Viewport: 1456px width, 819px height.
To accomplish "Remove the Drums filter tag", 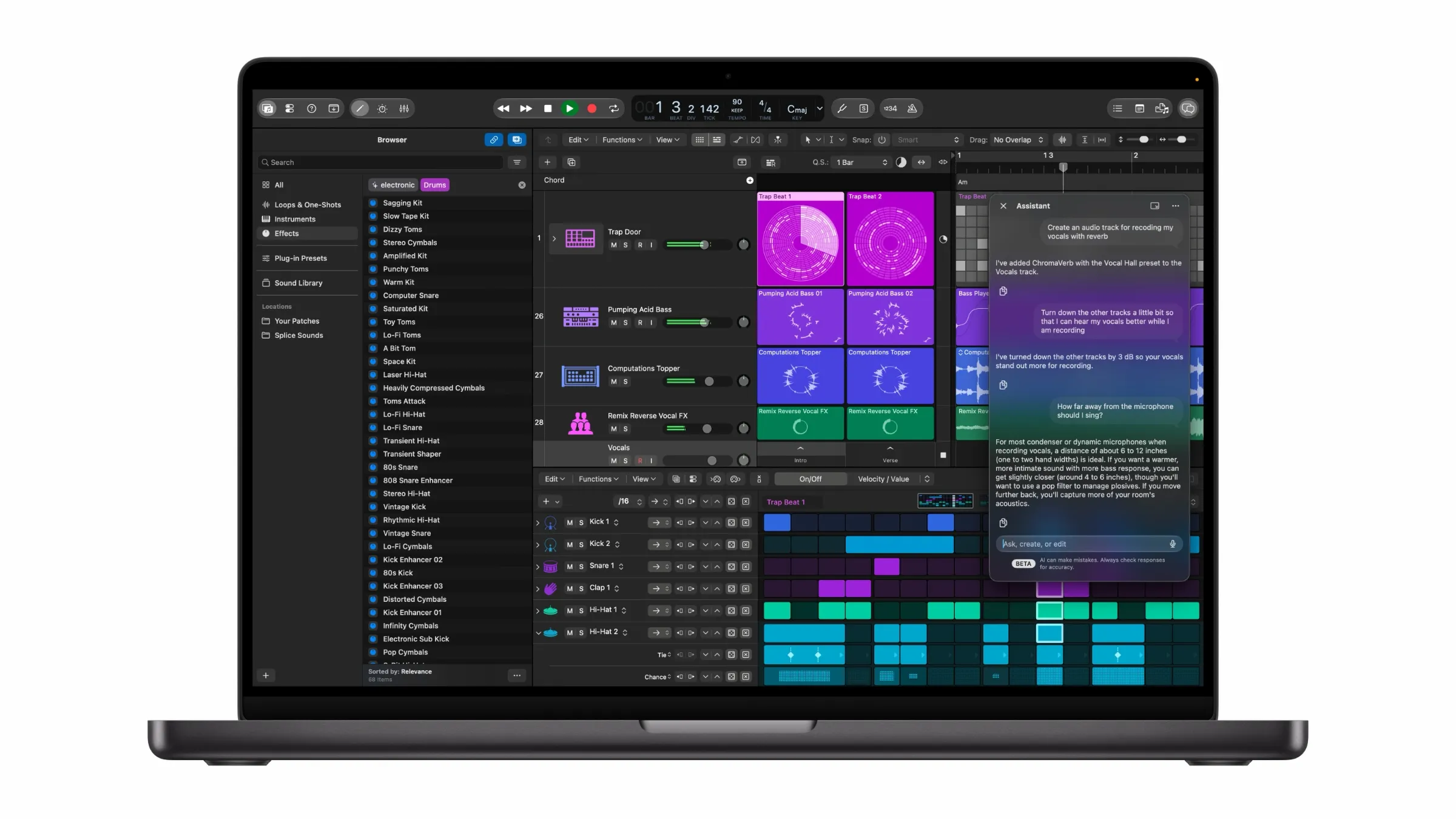I will 434,185.
